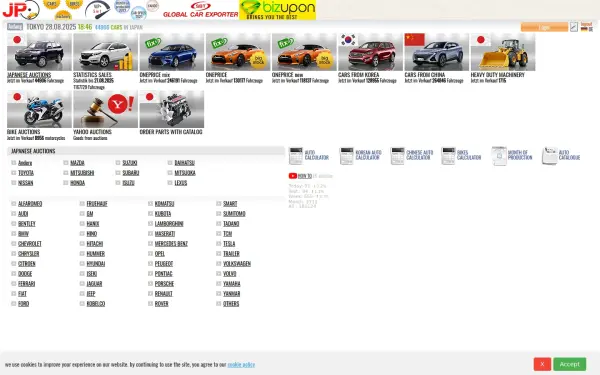
Task: Open the VOLVO brand link
Action: click(229, 274)
